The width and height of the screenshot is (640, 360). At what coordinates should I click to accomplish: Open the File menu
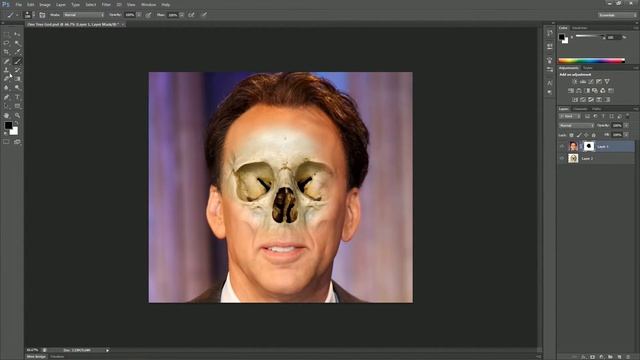coord(18,4)
